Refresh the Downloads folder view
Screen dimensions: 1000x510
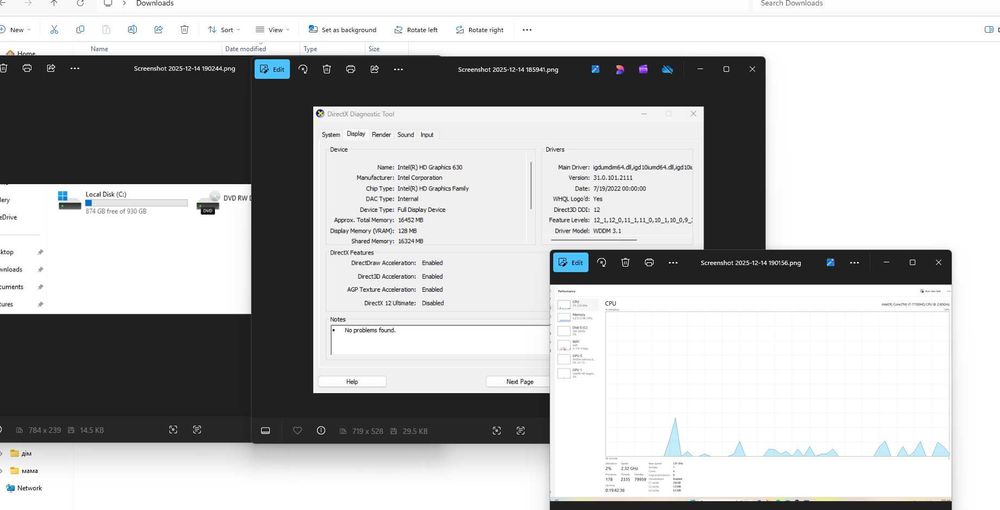[80, 3]
